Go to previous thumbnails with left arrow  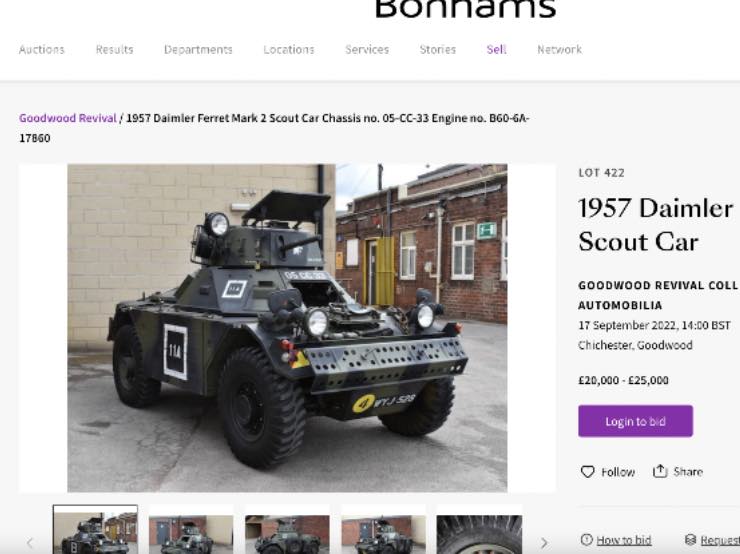tap(30, 543)
